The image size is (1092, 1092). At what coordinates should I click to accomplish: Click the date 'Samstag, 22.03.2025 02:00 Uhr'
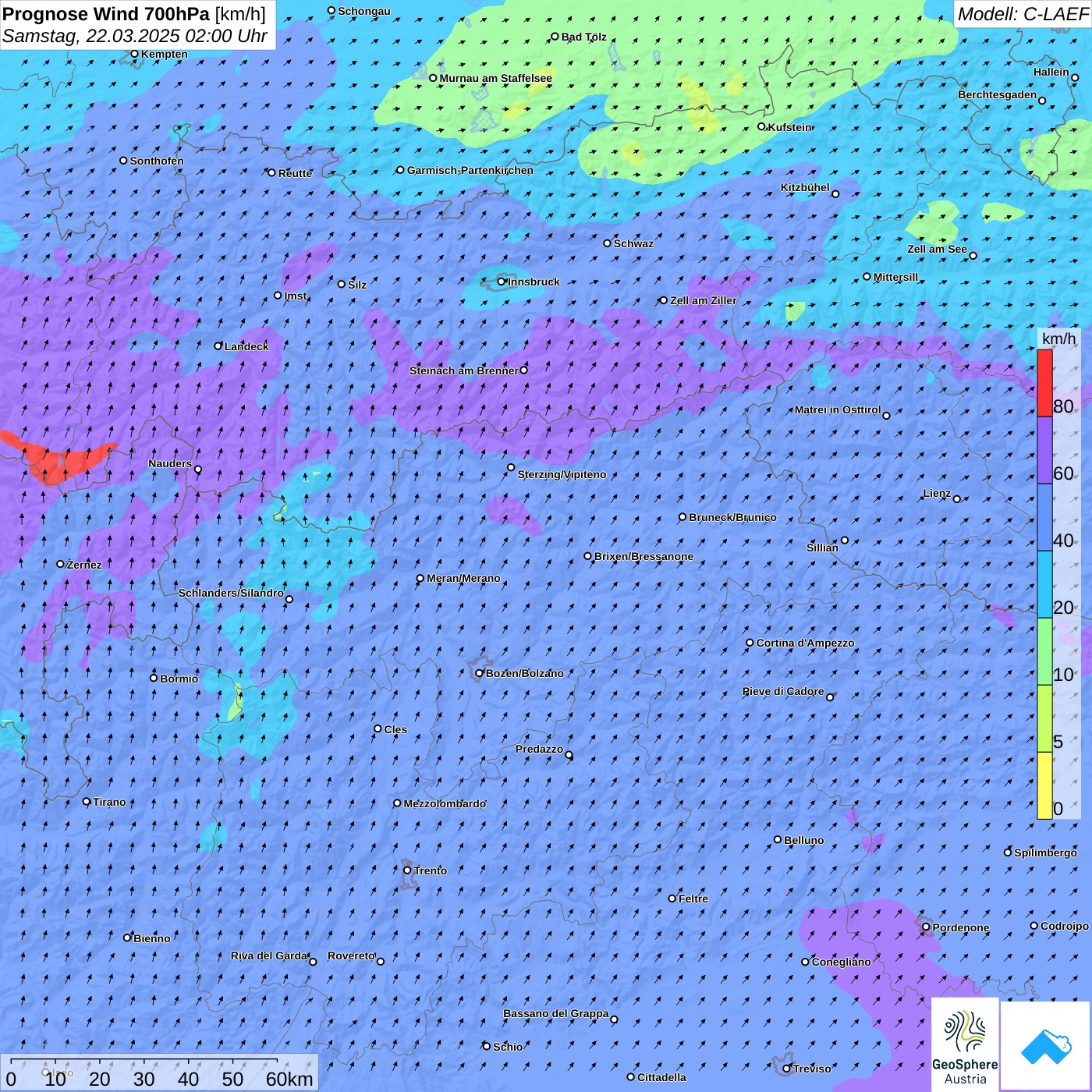pos(135,36)
